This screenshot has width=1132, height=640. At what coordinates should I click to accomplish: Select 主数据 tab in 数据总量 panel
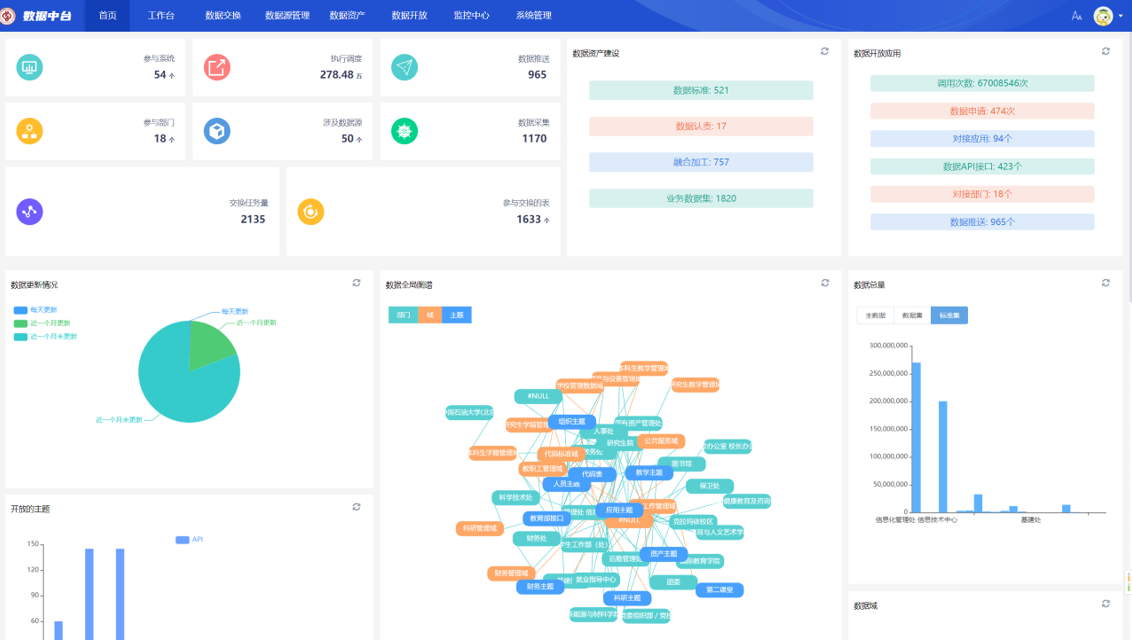pos(875,315)
